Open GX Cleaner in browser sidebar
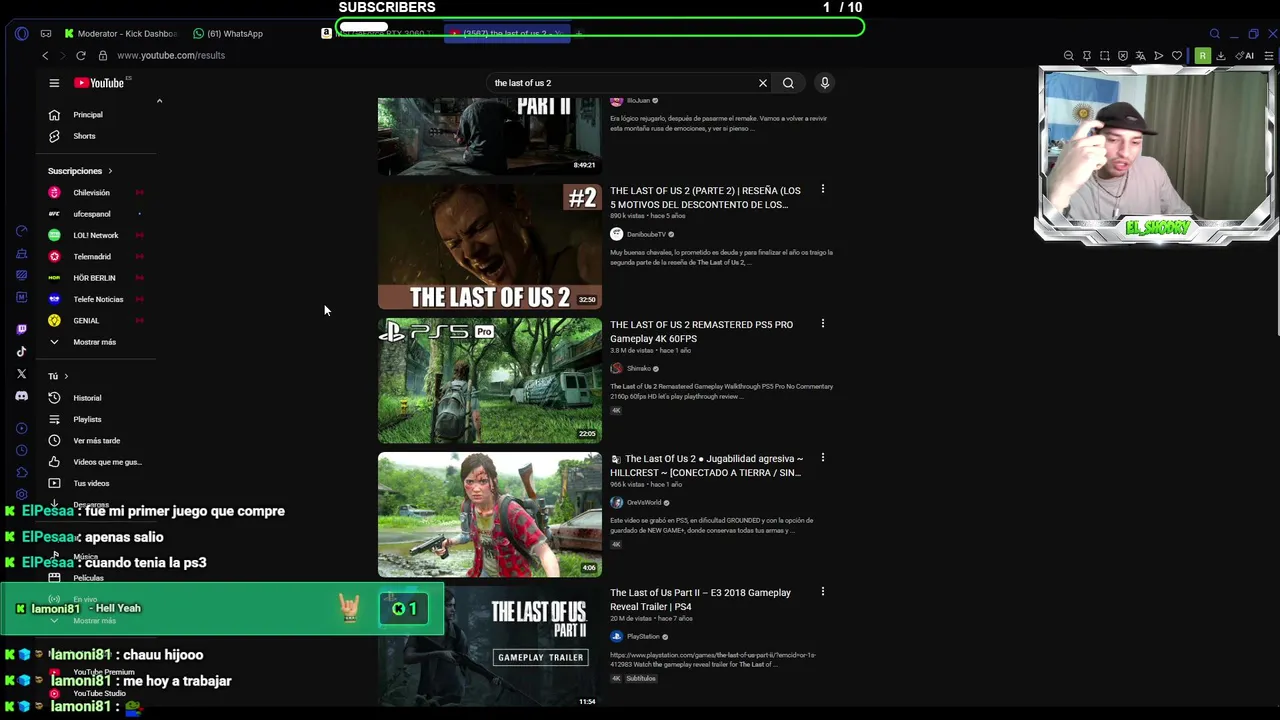1280x720 pixels. (x=21, y=254)
